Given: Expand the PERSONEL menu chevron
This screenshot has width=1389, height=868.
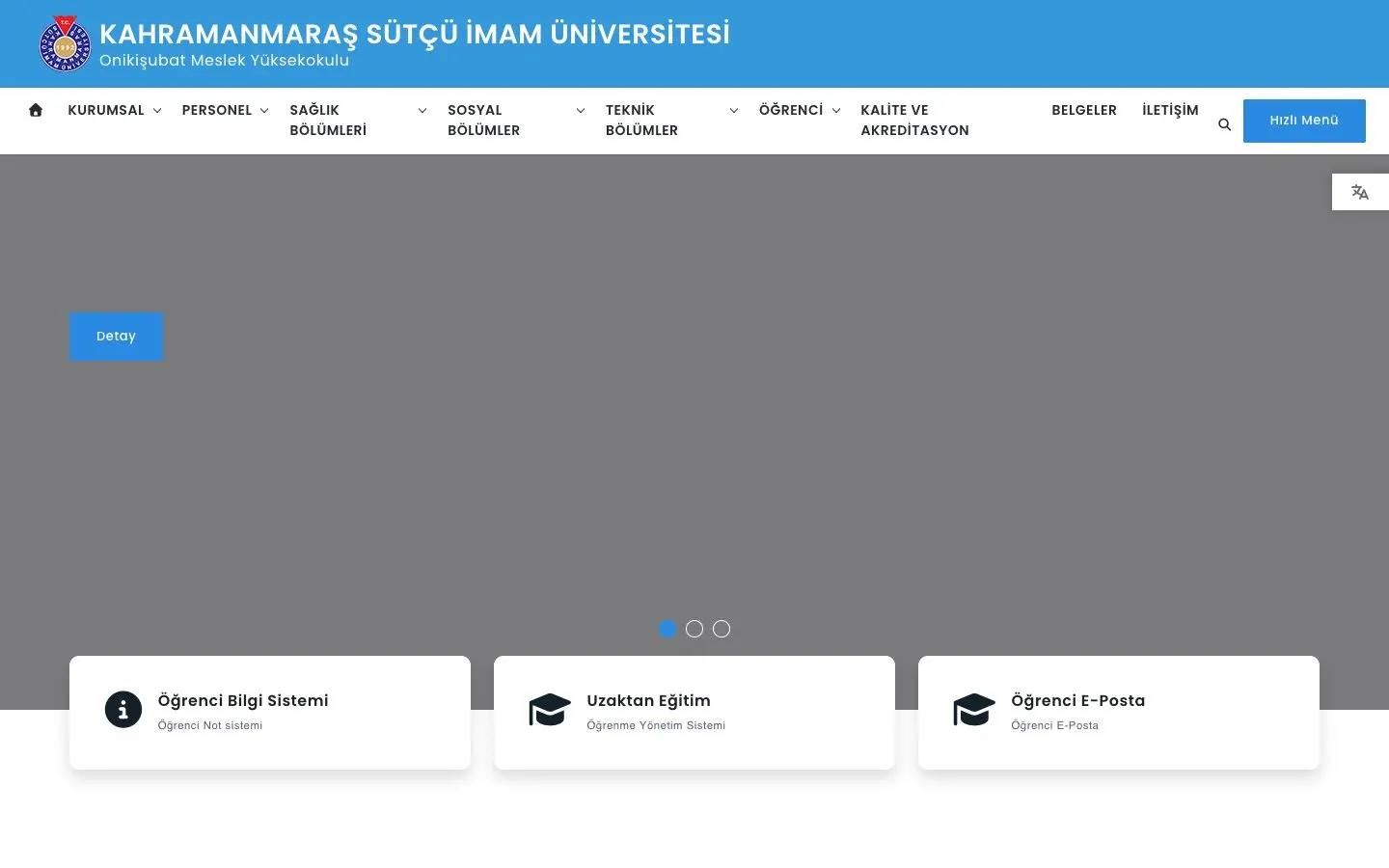Looking at the screenshot, I should 264,111.
